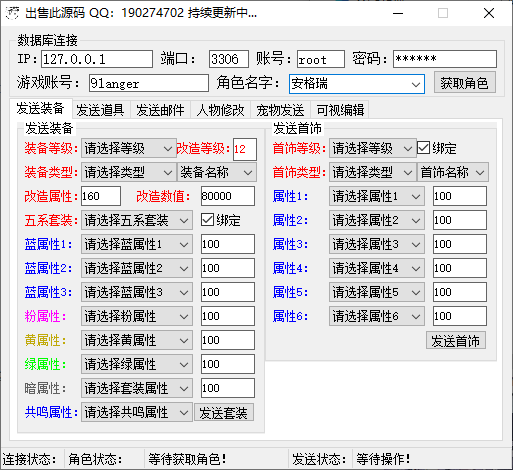
Task: Open the 请选择粉属性 dropdown
Action: (x=137, y=316)
